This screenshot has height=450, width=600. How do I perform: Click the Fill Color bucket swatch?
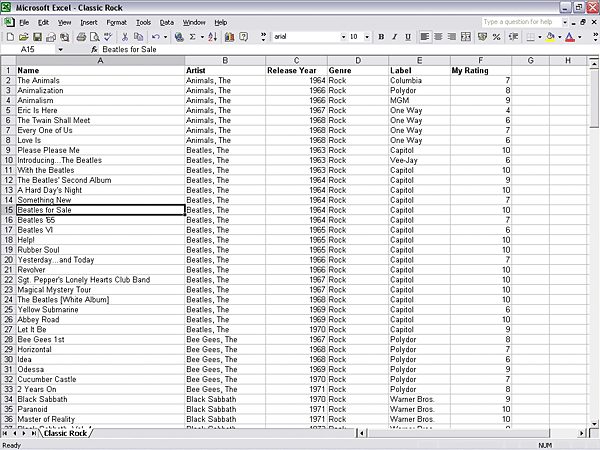(x=551, y=37)
